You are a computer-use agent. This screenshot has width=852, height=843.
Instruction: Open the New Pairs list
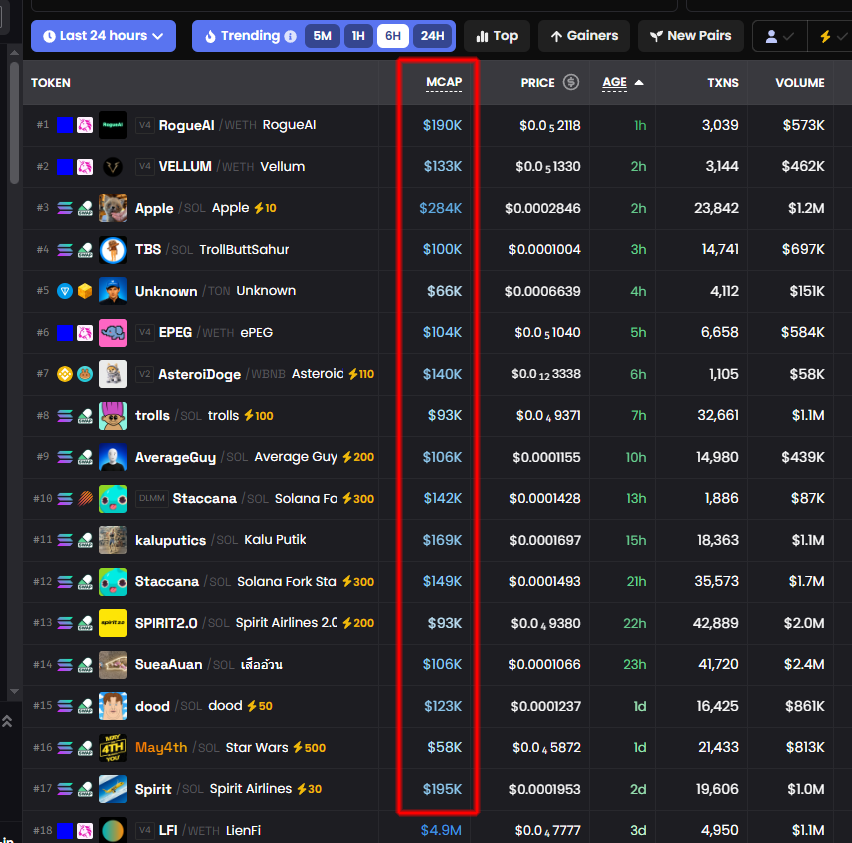[691, 36]
